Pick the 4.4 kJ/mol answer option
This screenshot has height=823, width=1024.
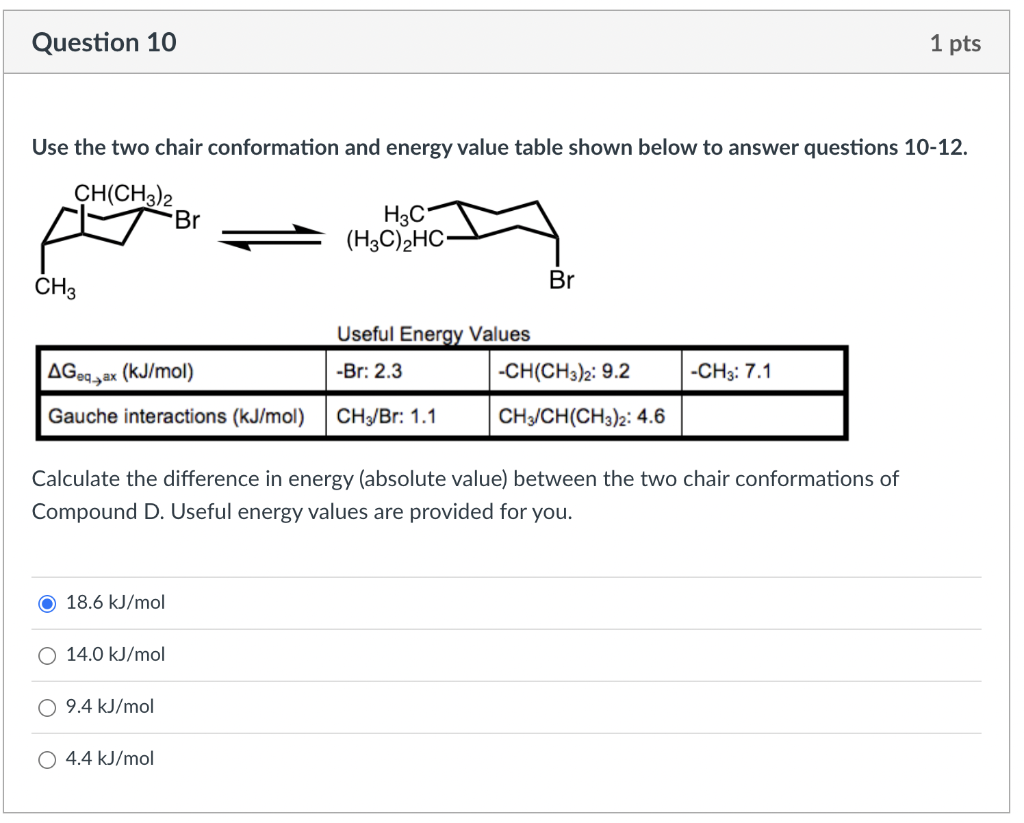click(x=46, y=759)
